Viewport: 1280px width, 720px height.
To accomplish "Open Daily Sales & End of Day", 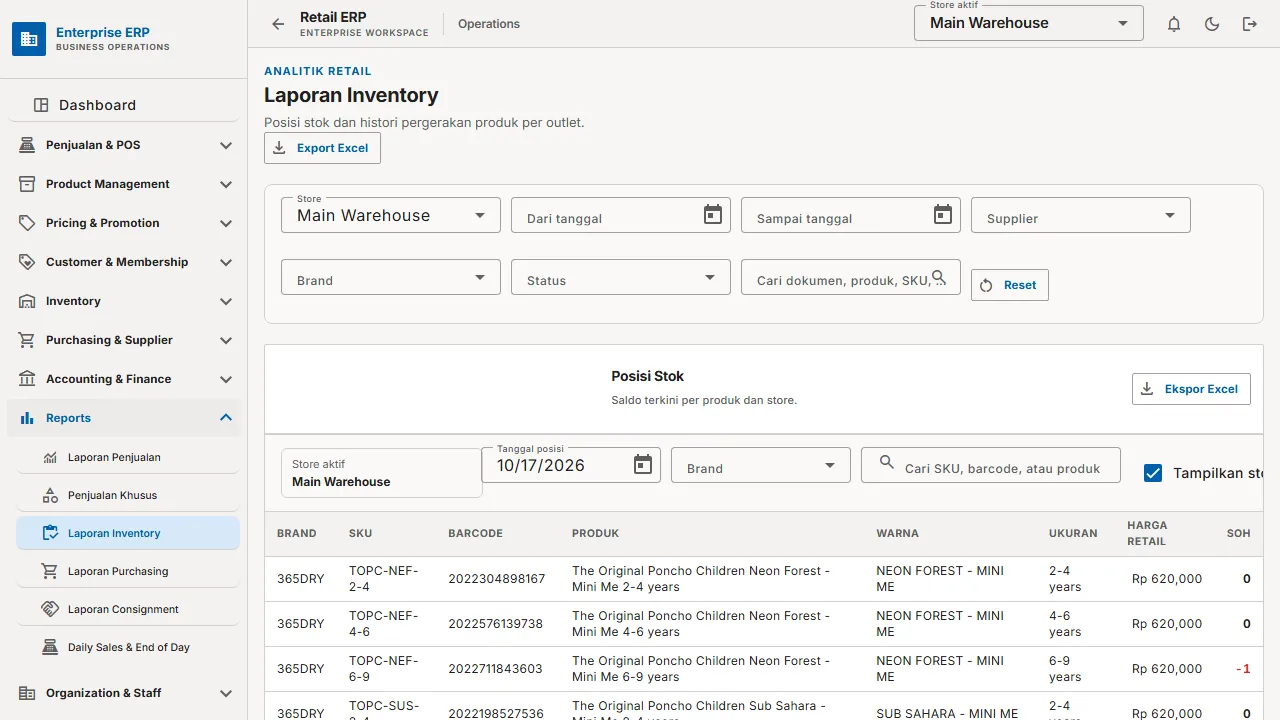I will click(x=128, y=647).
